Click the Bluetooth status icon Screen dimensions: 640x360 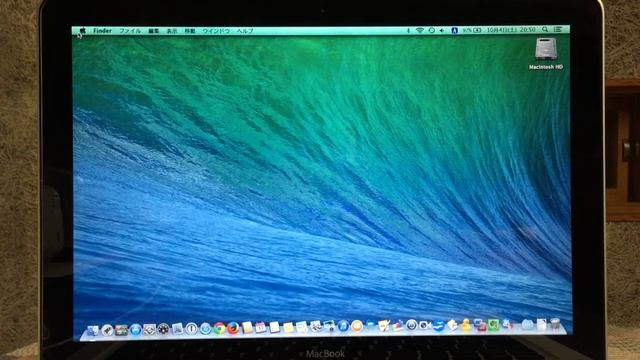[x=408, y=30]
